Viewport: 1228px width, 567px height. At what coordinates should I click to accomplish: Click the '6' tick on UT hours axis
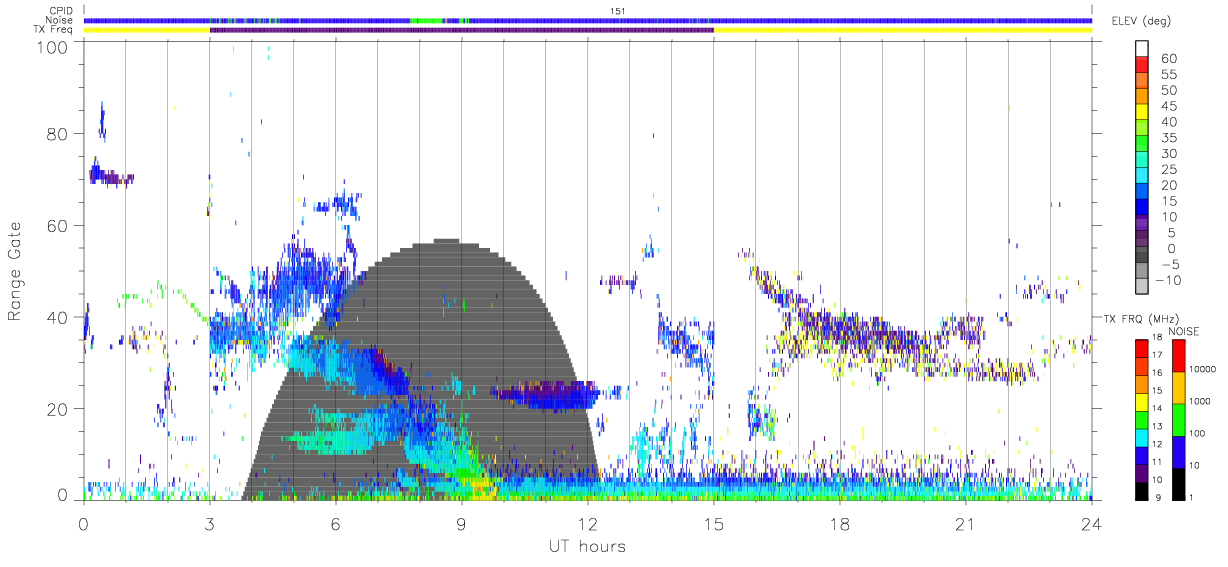(335, 523)
